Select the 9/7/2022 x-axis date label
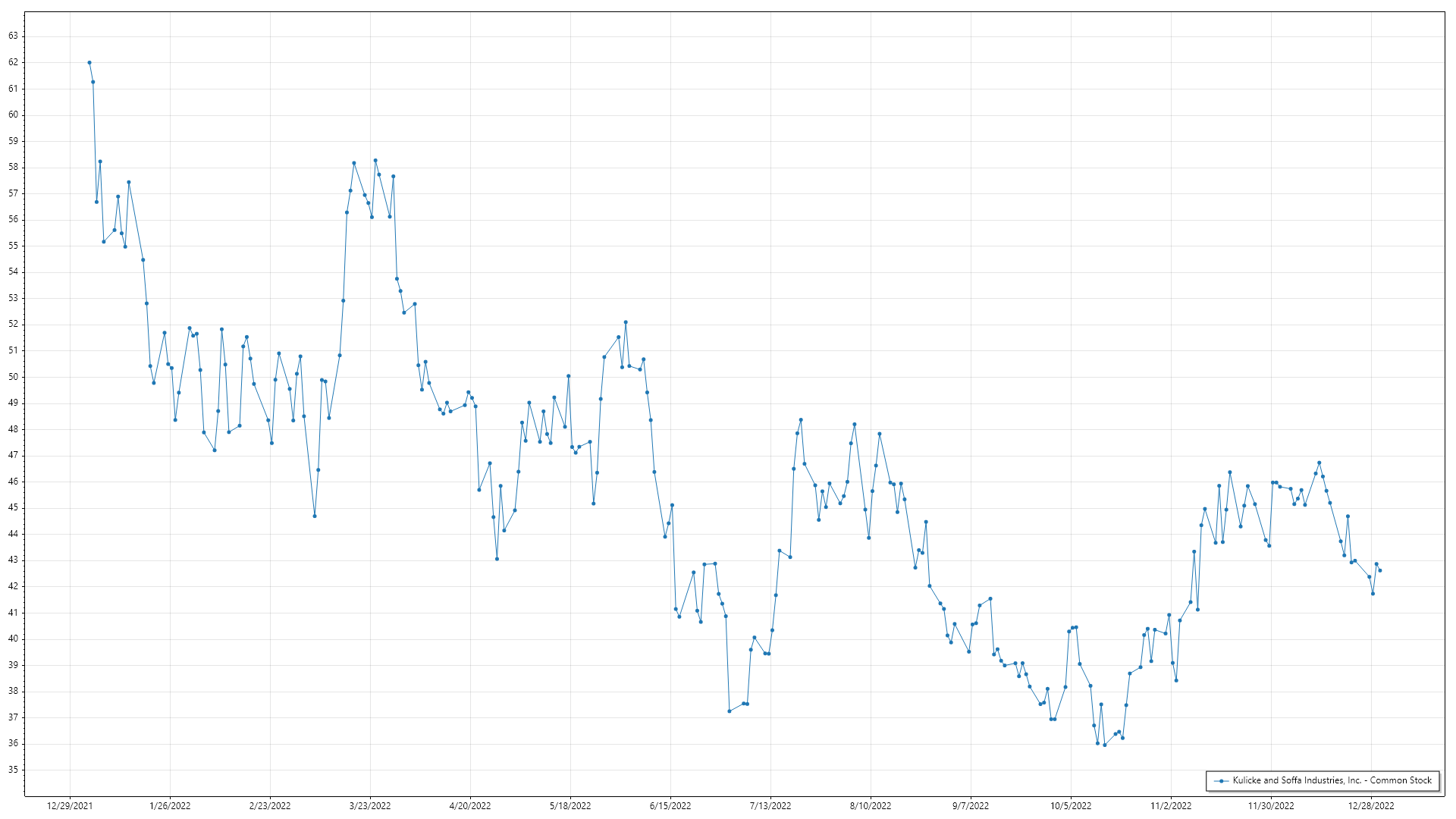Screen dimensions: 1456x819 tap(971, 806)
